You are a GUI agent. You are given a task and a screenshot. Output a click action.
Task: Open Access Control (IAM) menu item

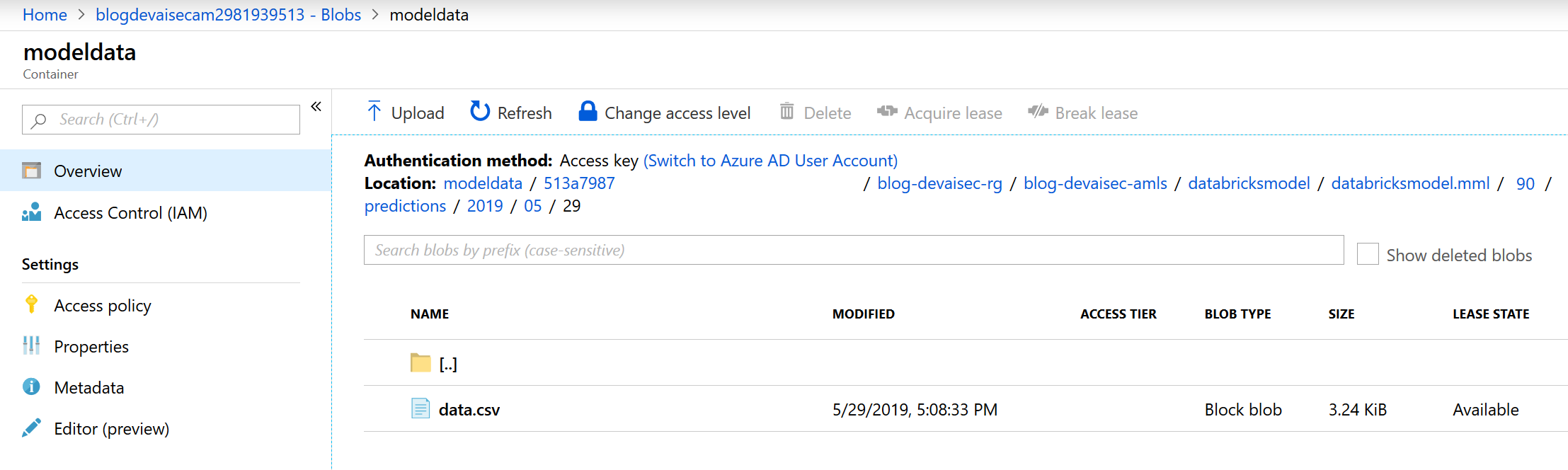130,213
